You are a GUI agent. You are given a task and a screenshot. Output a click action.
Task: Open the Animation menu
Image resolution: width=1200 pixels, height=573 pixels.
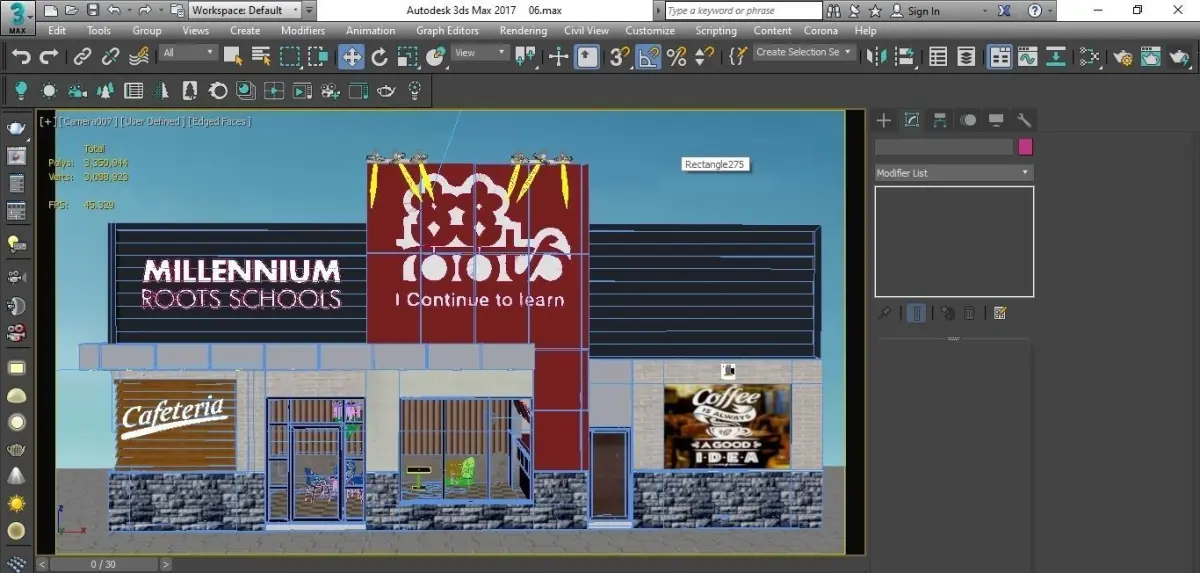371,31
